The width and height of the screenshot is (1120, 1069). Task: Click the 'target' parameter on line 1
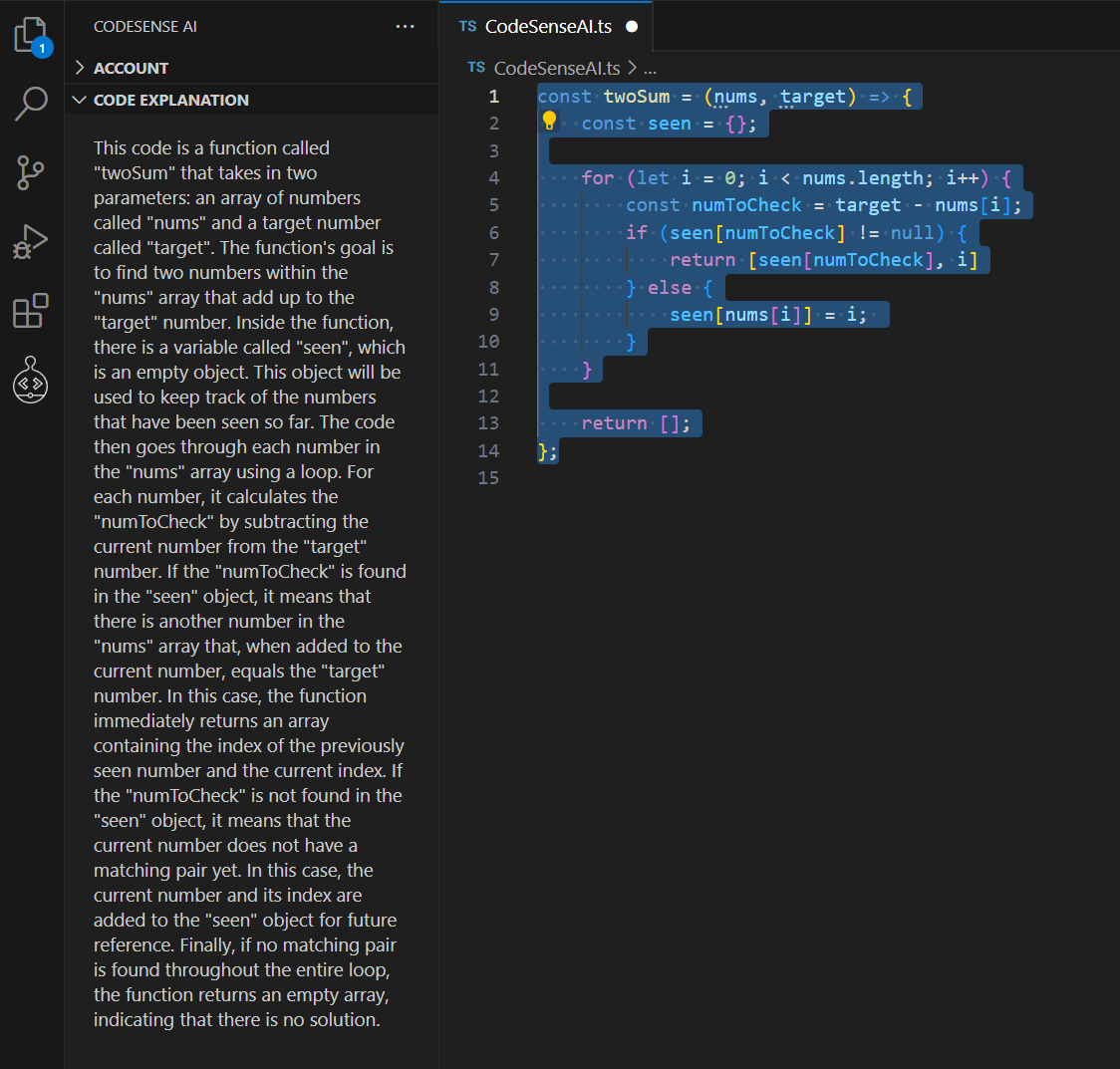(813, 97)
